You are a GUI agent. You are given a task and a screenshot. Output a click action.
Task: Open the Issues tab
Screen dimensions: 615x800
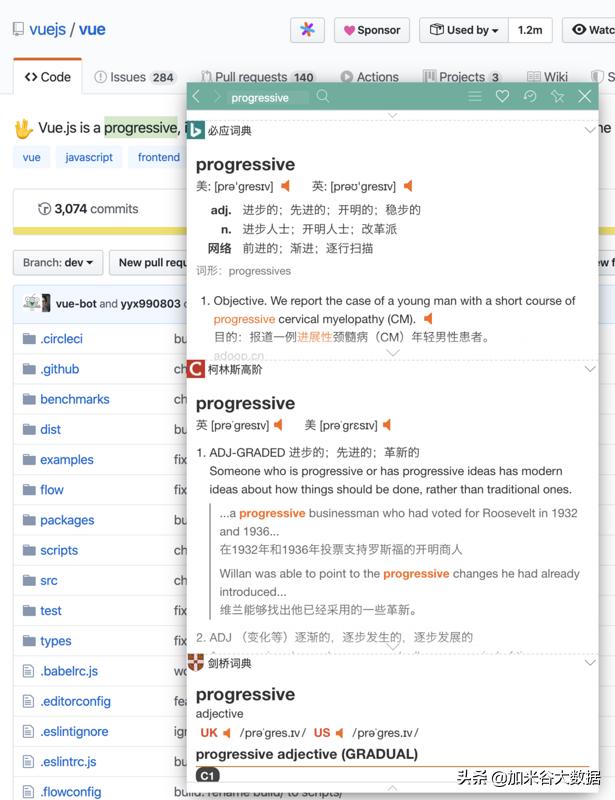coord(135,77)
